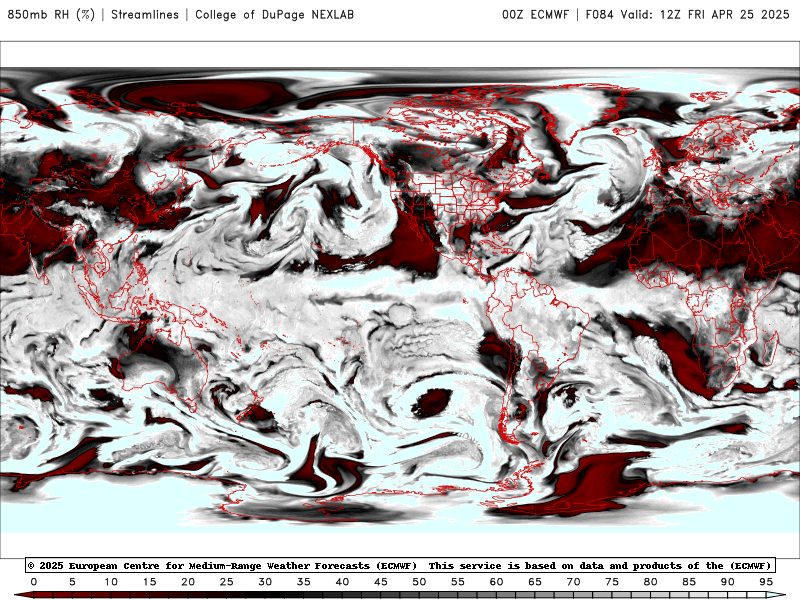Click the "0" label on the RH colorbar
The width and height of the screenshot is (800, 600).
click(34, 582)
